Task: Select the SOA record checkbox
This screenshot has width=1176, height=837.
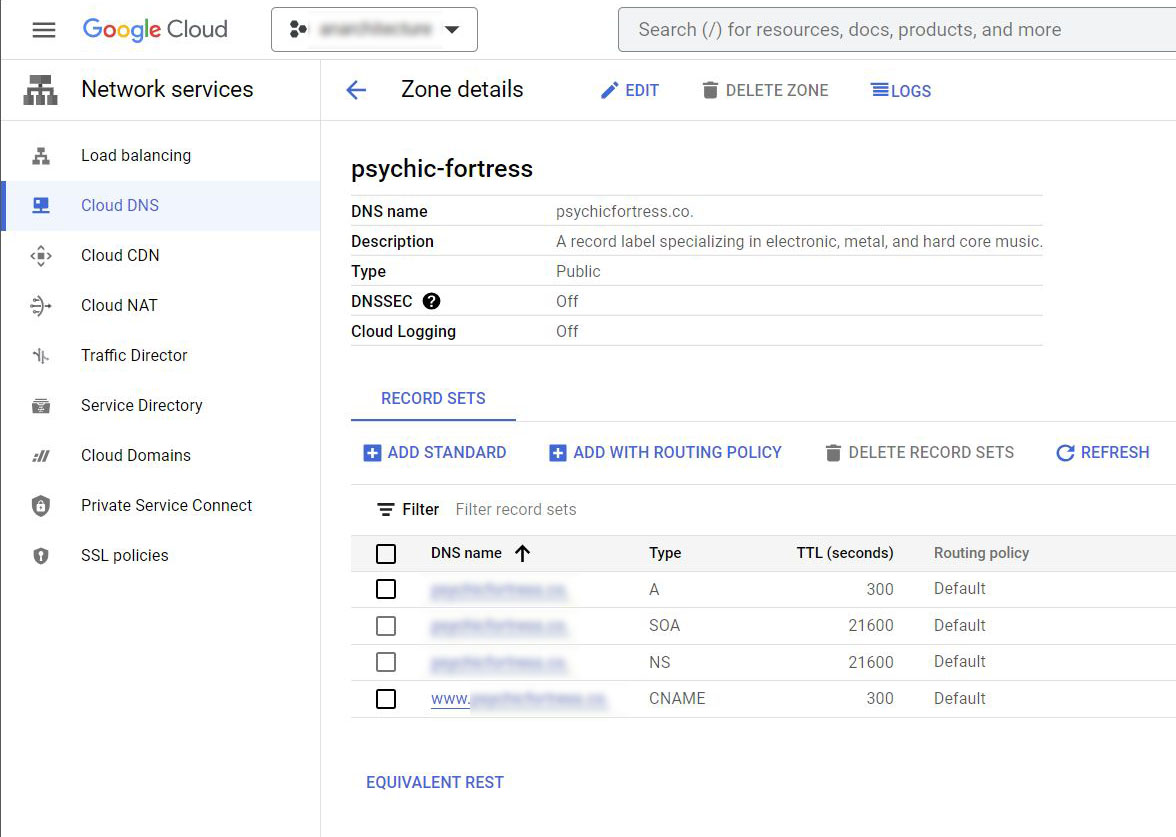Action: (x=386, y=626)
